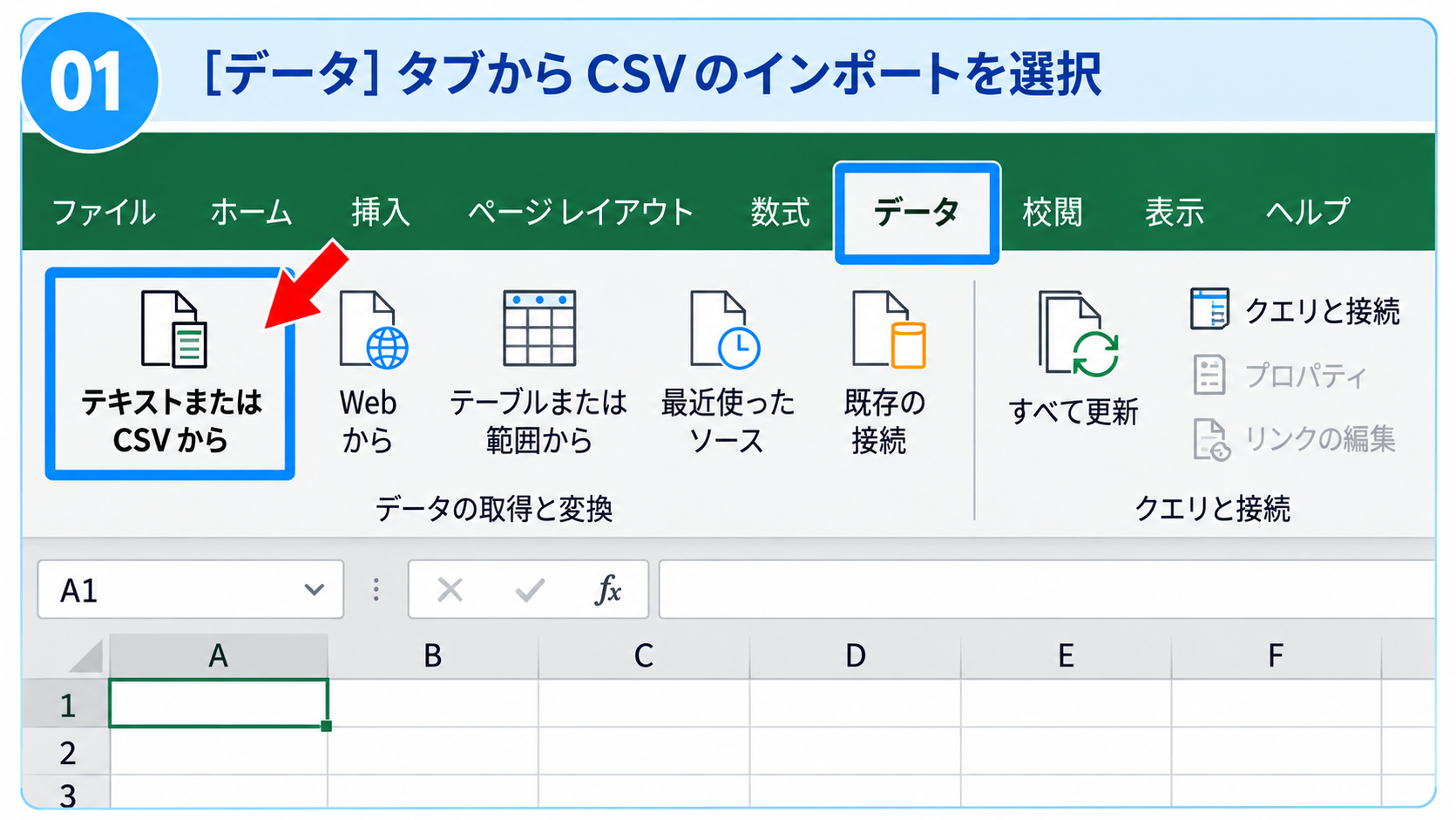Click the 既存の接続 database icon
Image resolution: width=1456 pixels, height=820 pixels.
889,329
